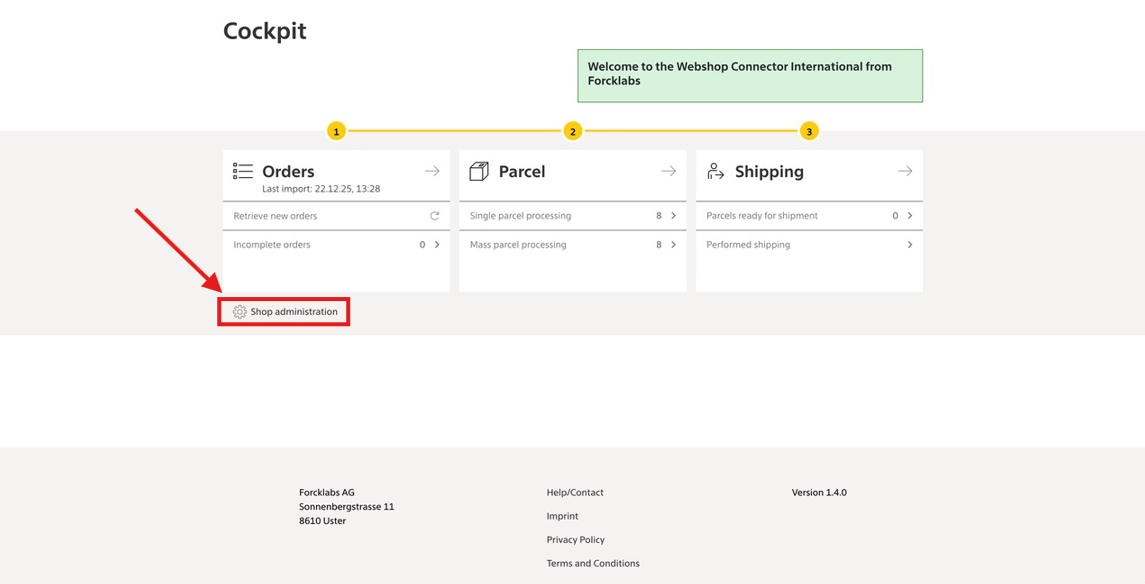1145x584 pixels.
Task: Expand Single parcel processing chevron
Action: [673, 216]
